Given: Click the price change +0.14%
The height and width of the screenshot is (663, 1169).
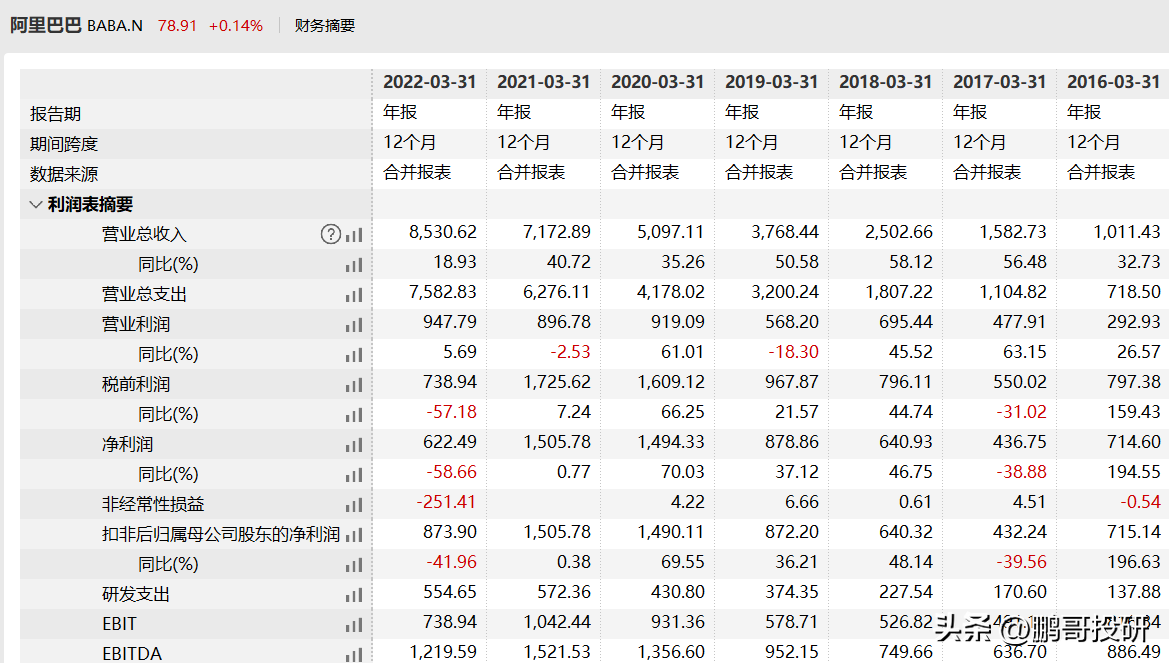Looking at the screenshot, I should coord(236,25).
